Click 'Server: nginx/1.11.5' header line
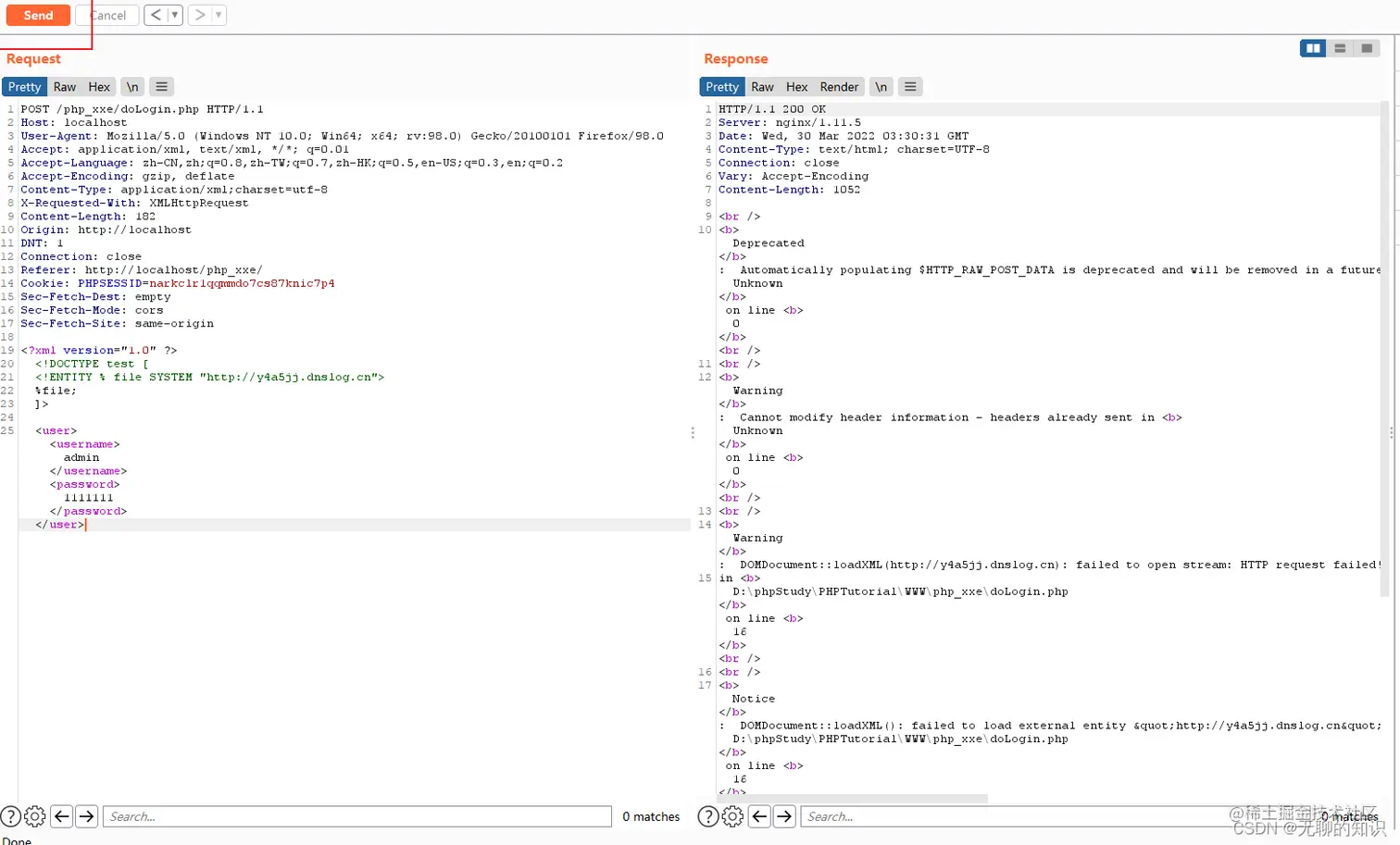 pyautogui.click(x=790, y=122)
